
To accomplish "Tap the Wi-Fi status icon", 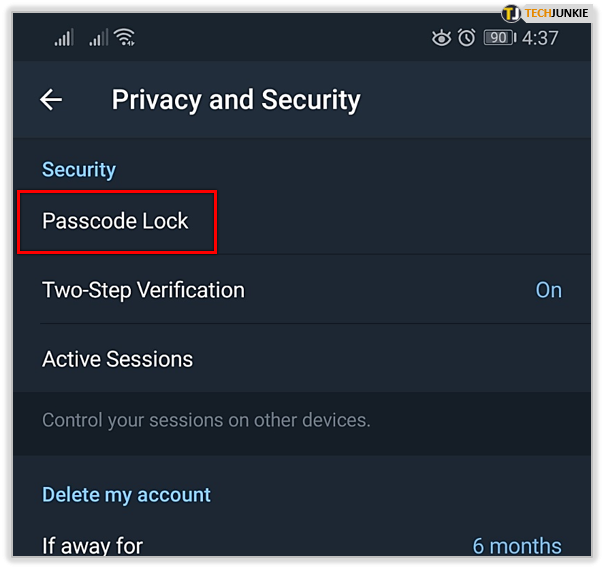I will pyautogui.click(x=125, y=38).
